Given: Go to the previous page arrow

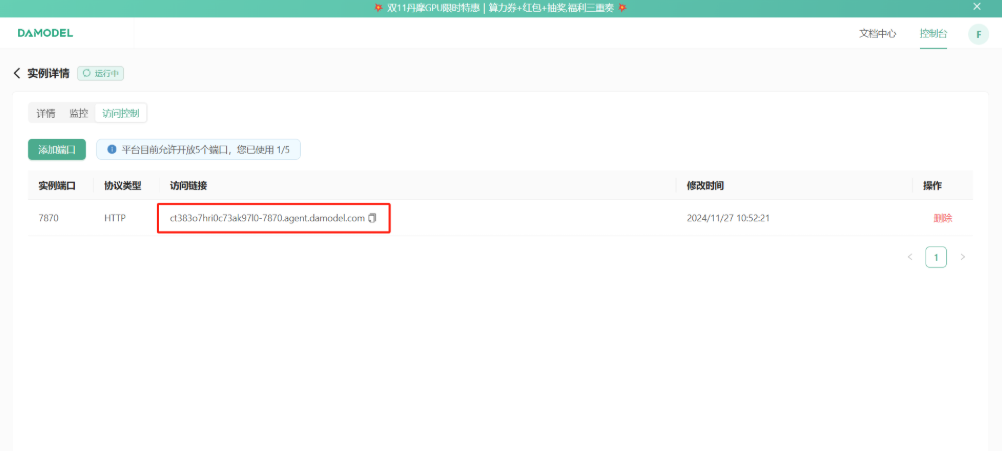Looking at the screenshot, I should click(x=910, y=257).
